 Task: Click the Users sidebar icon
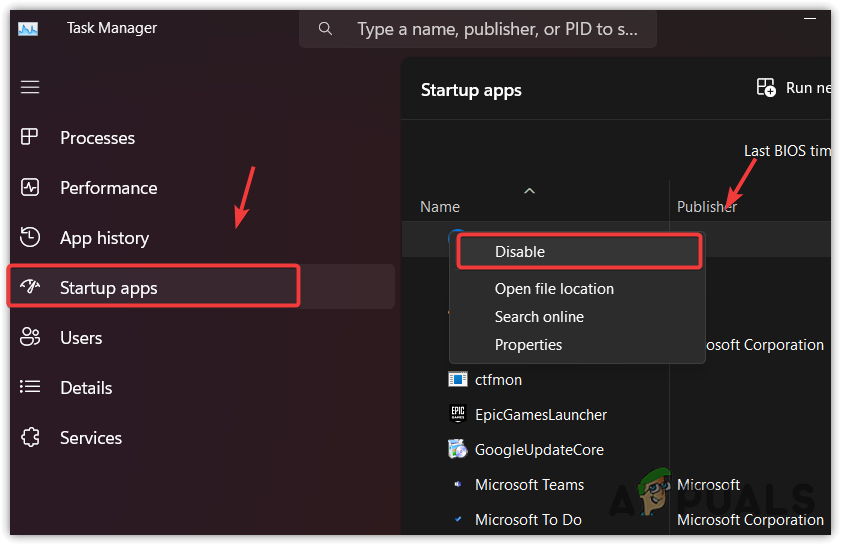click(30, 338)
